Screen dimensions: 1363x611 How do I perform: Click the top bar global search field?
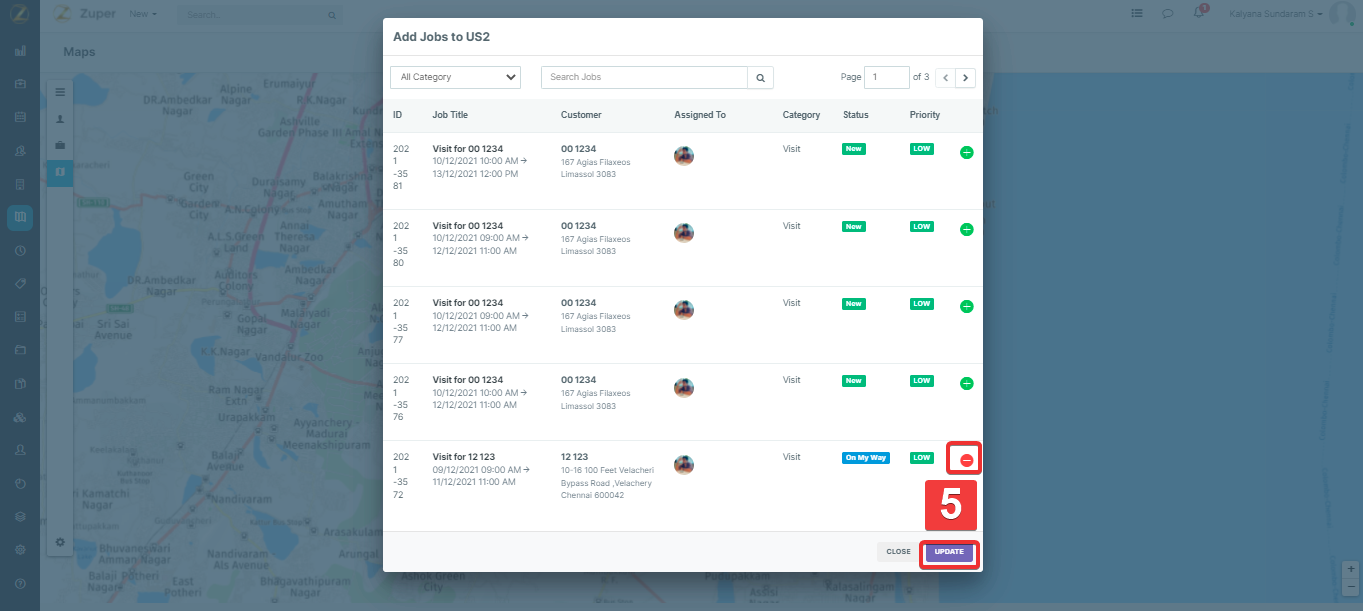[x=259, y=16]
